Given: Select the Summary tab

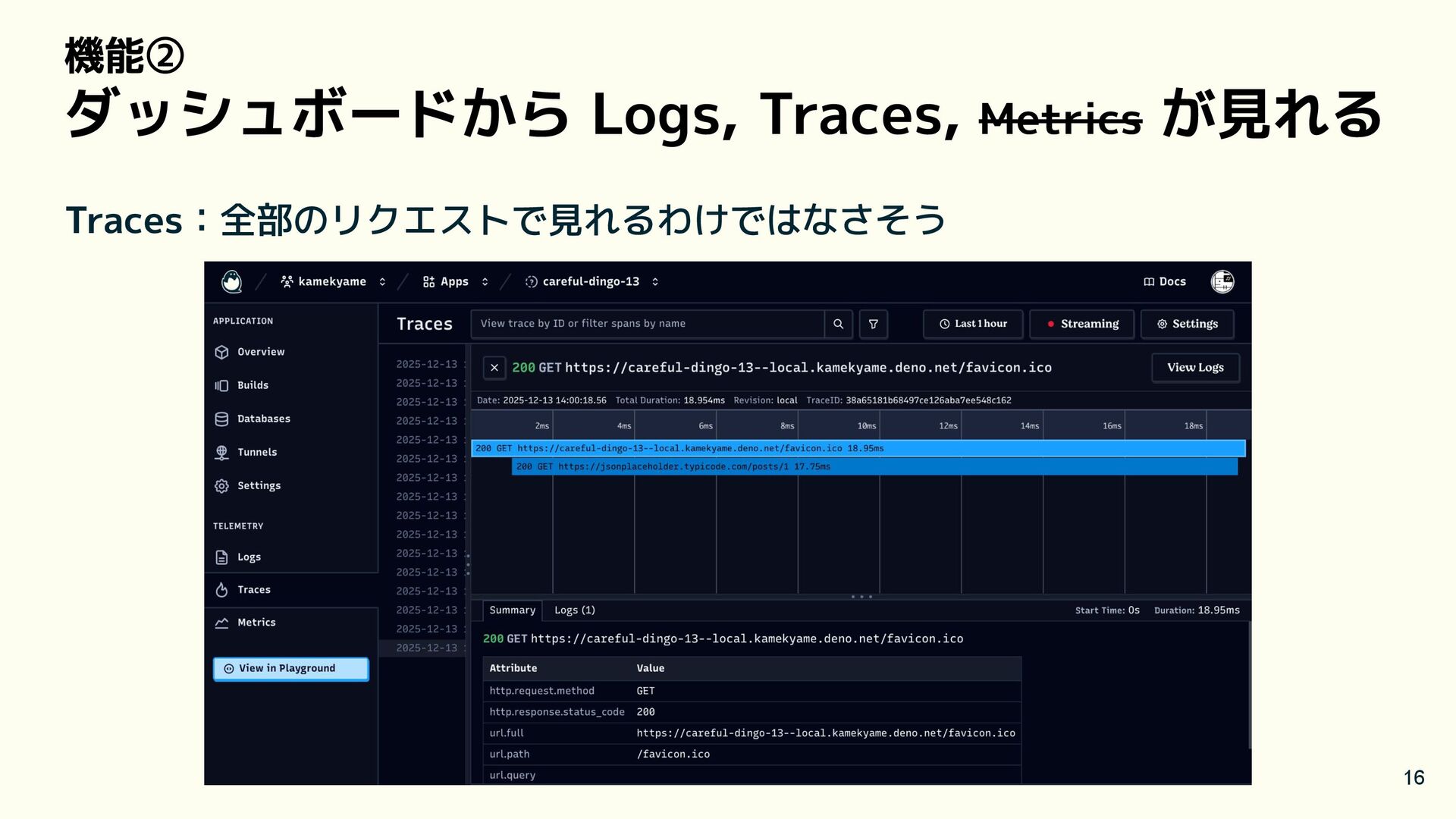Looking at the screenshot, I should (512, 610).
